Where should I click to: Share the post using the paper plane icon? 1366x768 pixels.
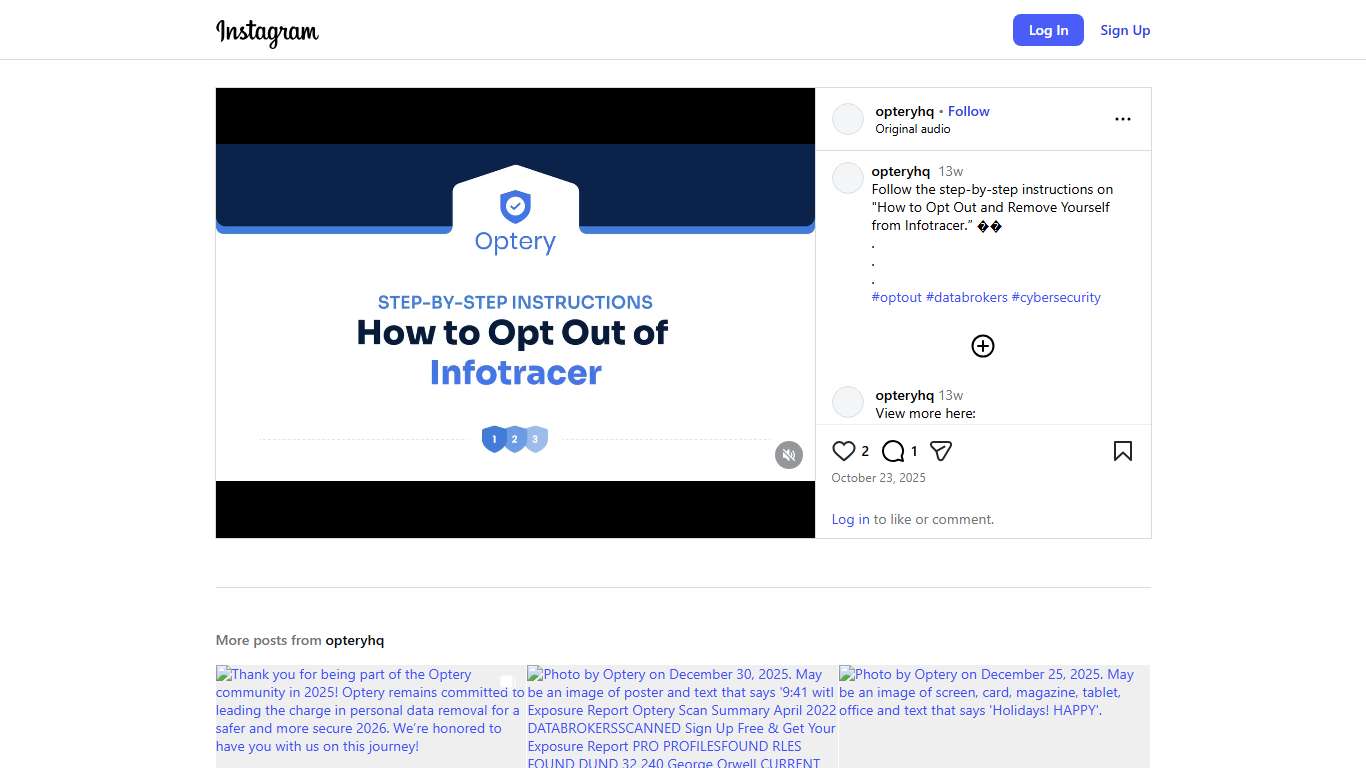(941, 451)
